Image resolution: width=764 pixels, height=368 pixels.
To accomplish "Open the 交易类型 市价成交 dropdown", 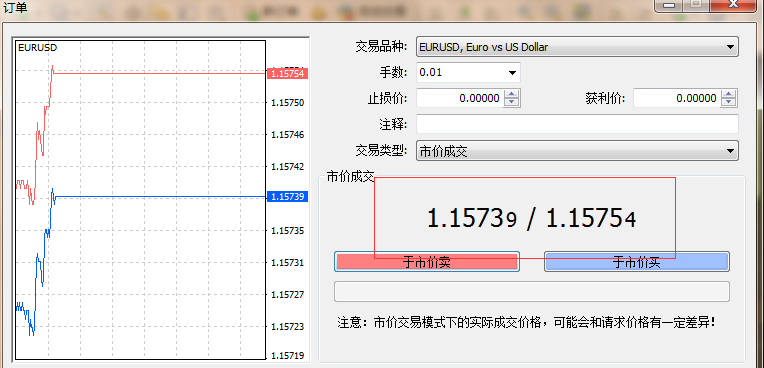I will pyautogui.click(x=577, y=151).
